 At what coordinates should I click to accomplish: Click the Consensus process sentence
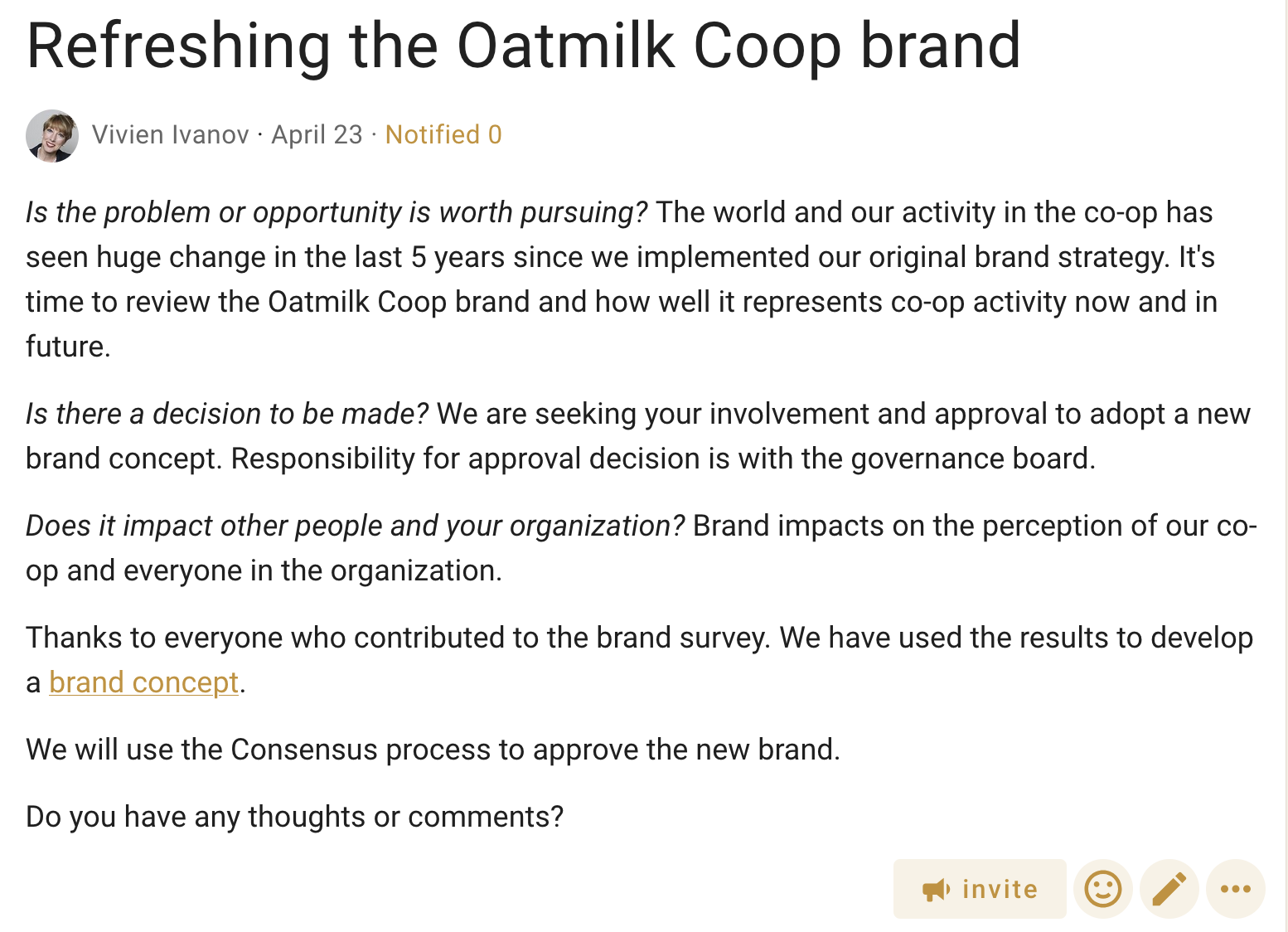(x=433, y=750)
